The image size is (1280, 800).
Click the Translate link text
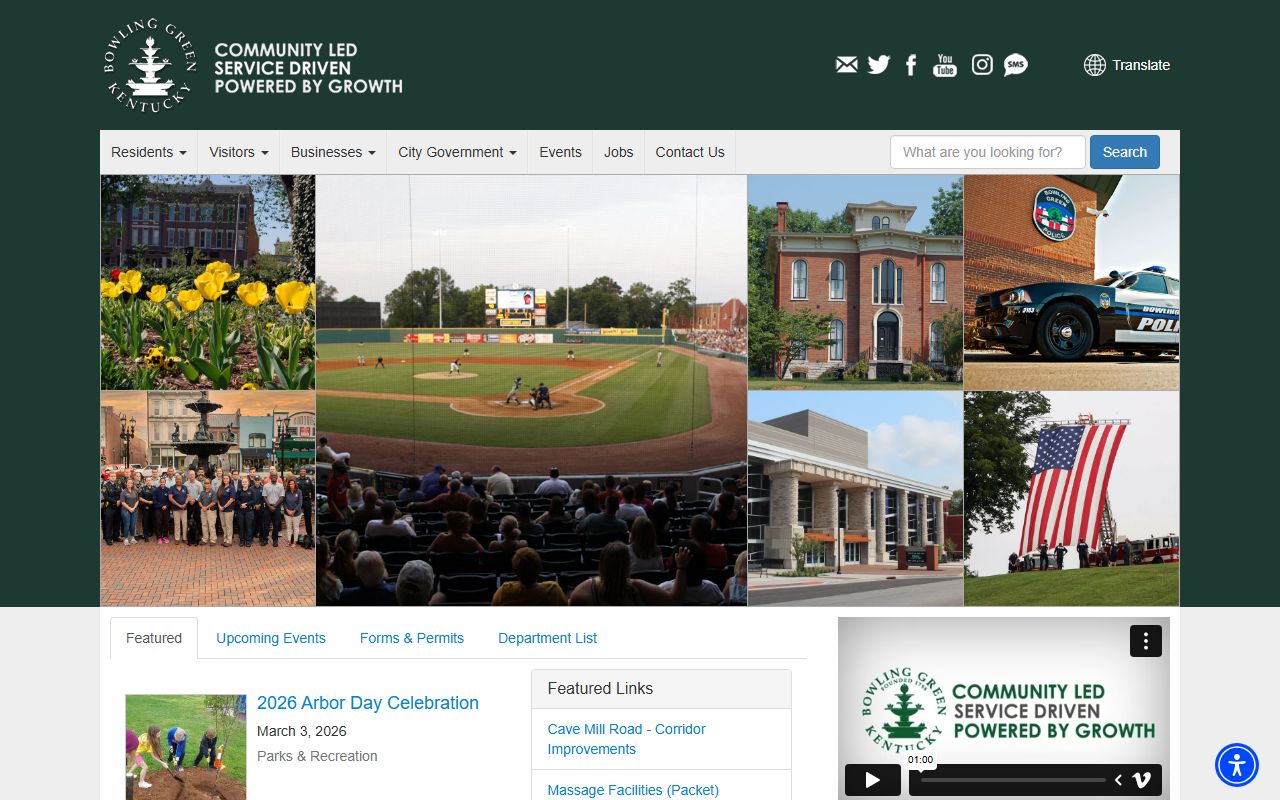(x=1141, y=65)
